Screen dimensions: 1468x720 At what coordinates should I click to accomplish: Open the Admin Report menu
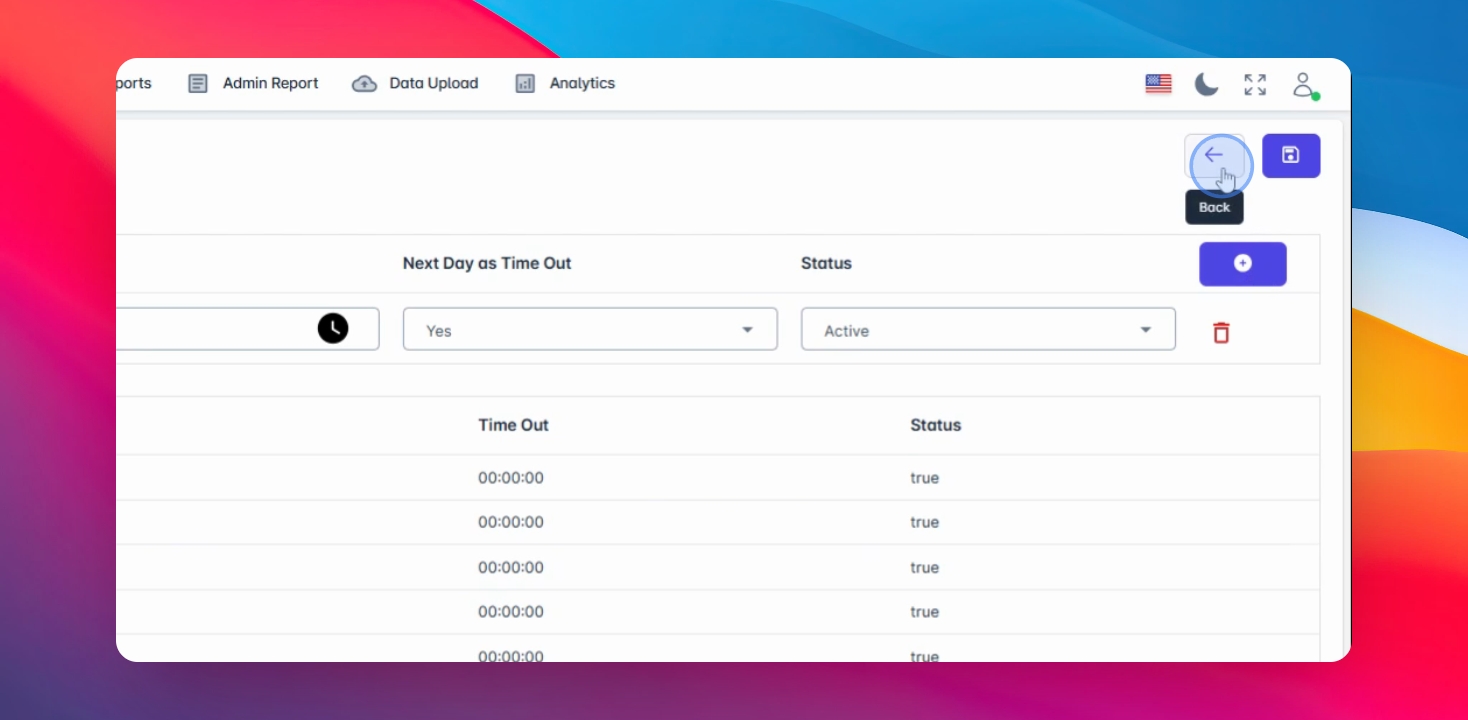pyautogui.click(x=254, y=84)
